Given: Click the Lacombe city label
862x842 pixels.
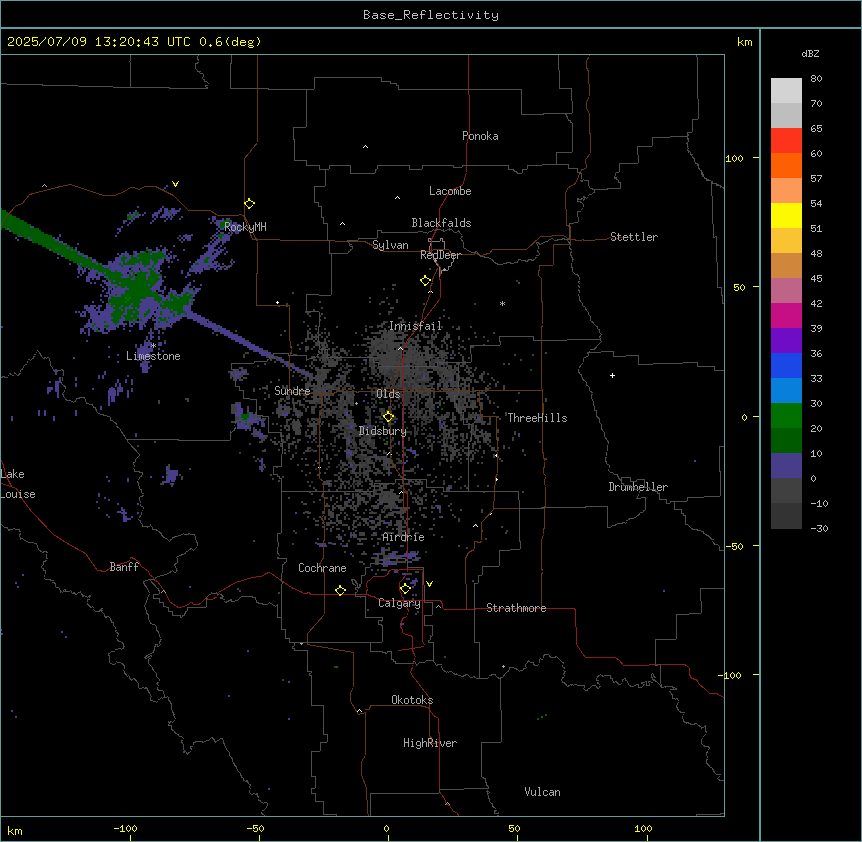Looking at the screenshot, I should (x=450, y=191).
